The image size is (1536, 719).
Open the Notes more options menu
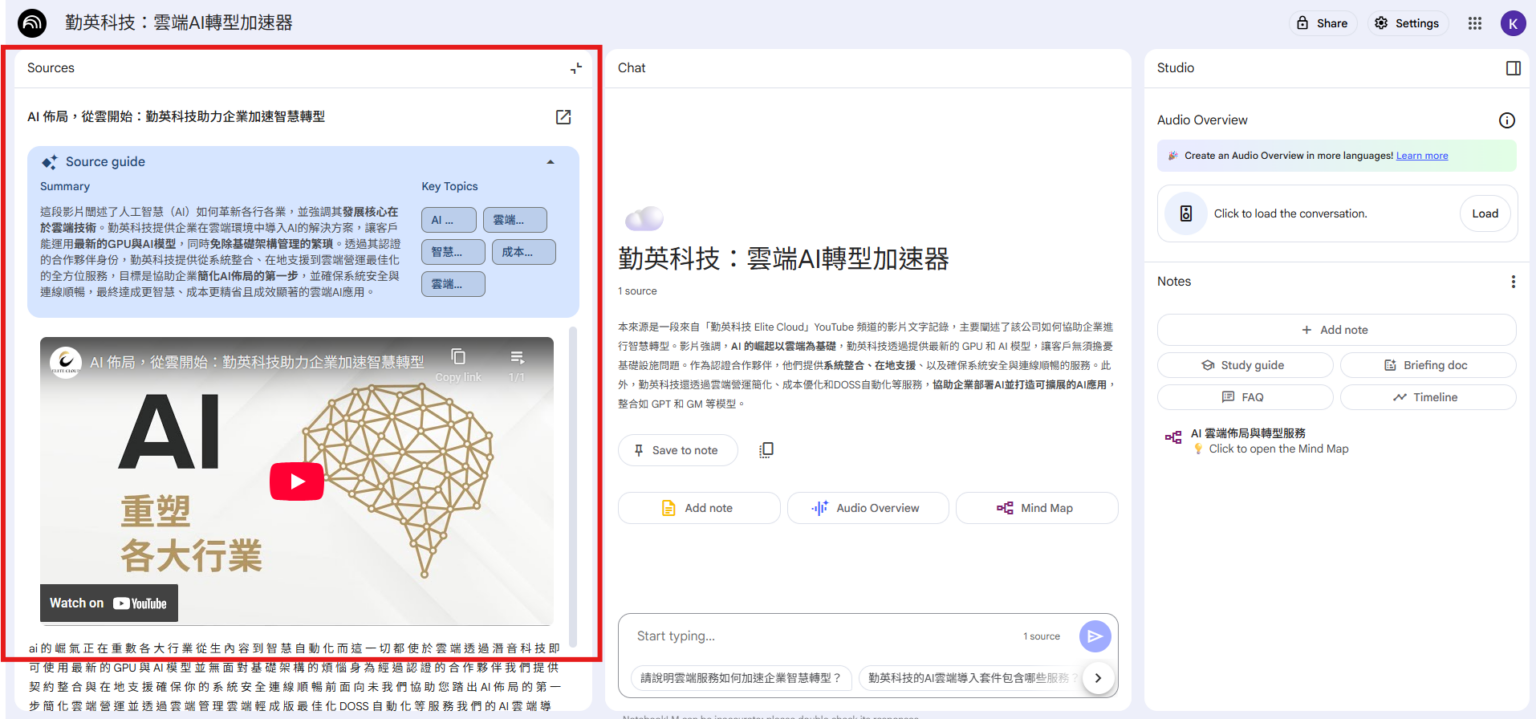point(1513,282)
